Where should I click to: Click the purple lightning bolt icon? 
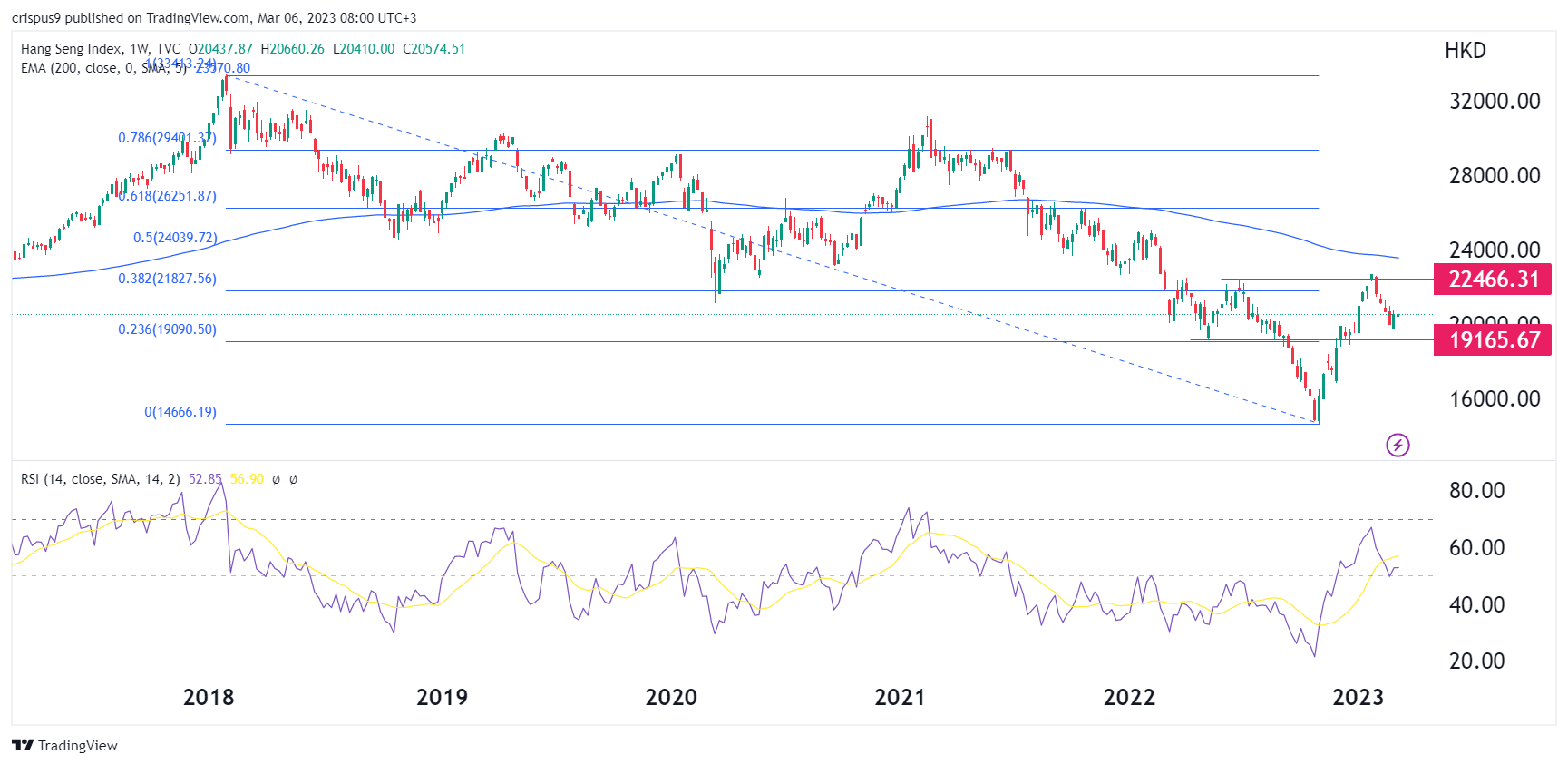1398,445
